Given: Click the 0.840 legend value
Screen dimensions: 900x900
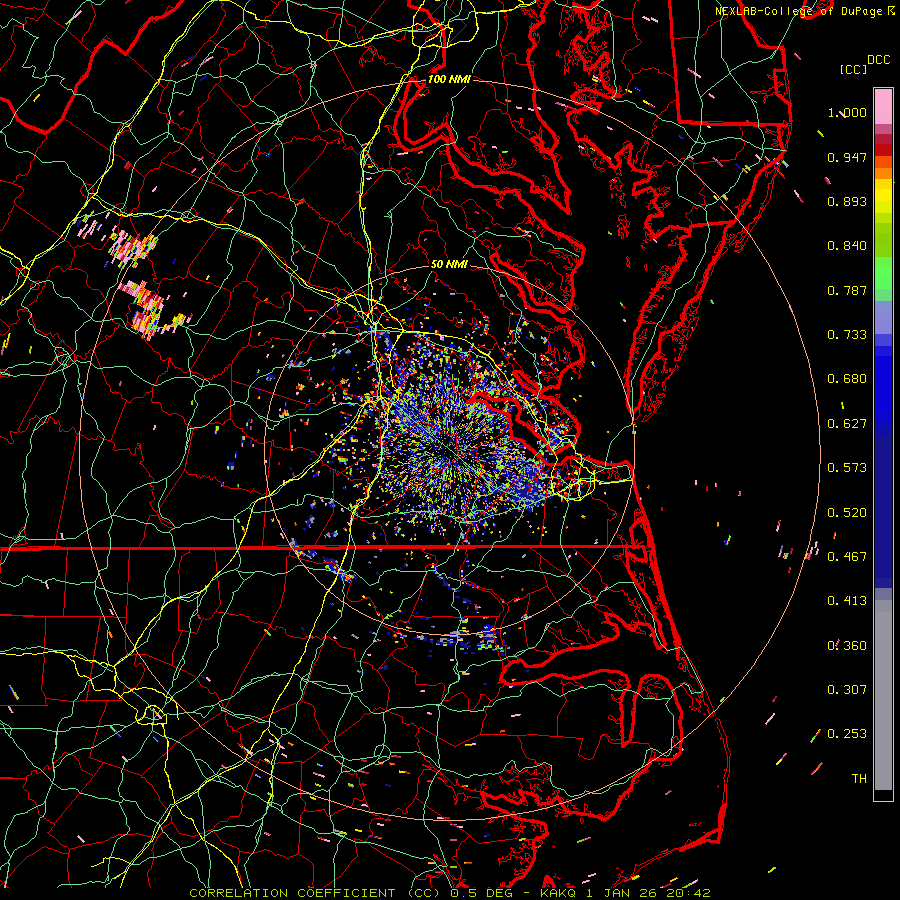Looking at the screenshot, I should [847, 246].
